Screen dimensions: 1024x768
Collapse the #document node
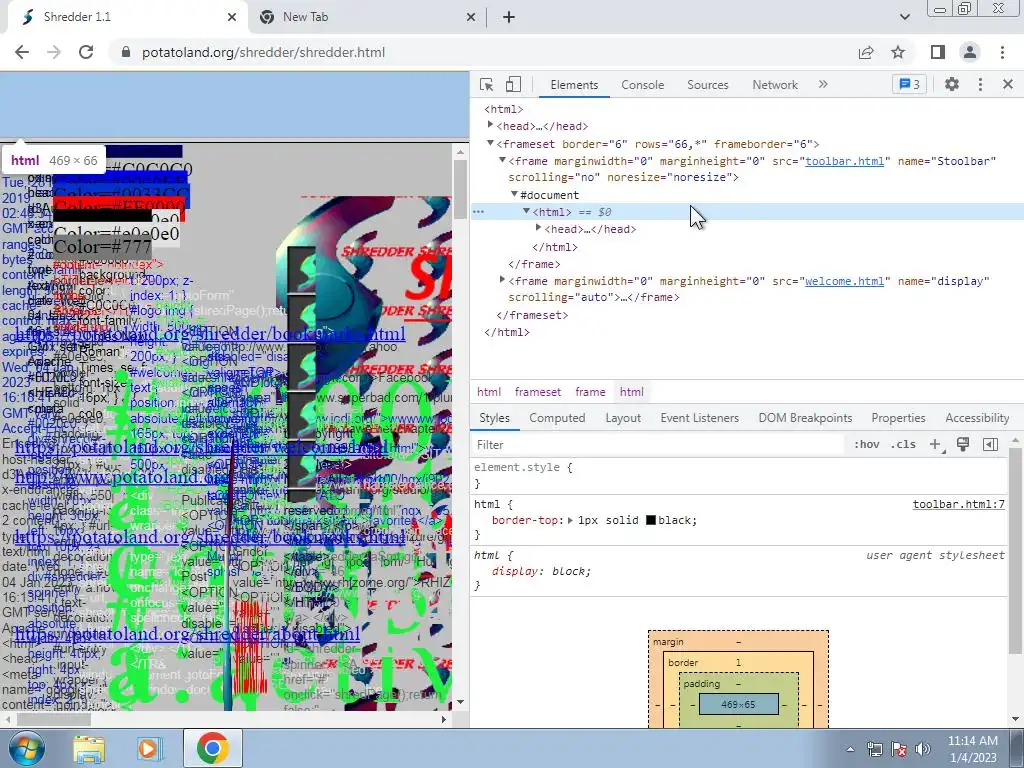514,194
